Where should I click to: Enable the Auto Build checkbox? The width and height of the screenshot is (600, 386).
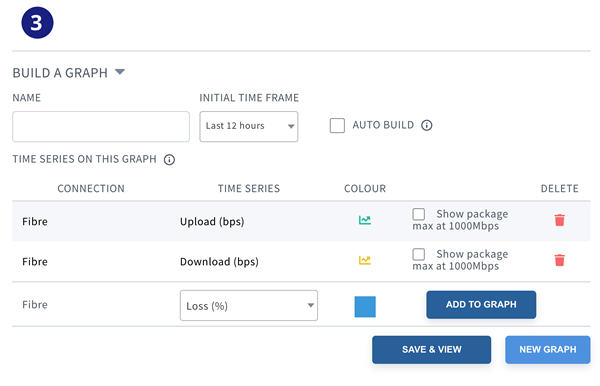coord(337,125)
